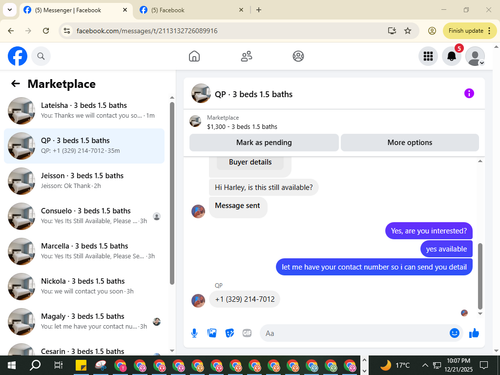Viewport: 500px width, 375px height.
Task: Open the Groups icon in top navigation
Action: point(298,56)
